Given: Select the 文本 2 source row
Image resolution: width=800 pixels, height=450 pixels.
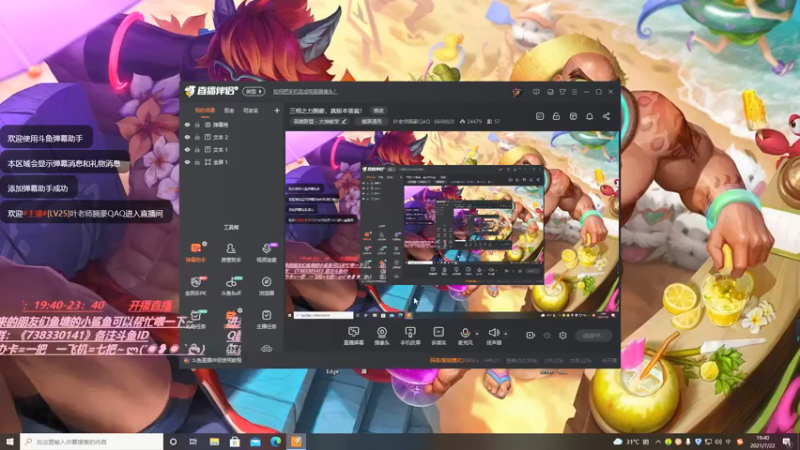Looking at the screenshot, I should pos(232,137).
